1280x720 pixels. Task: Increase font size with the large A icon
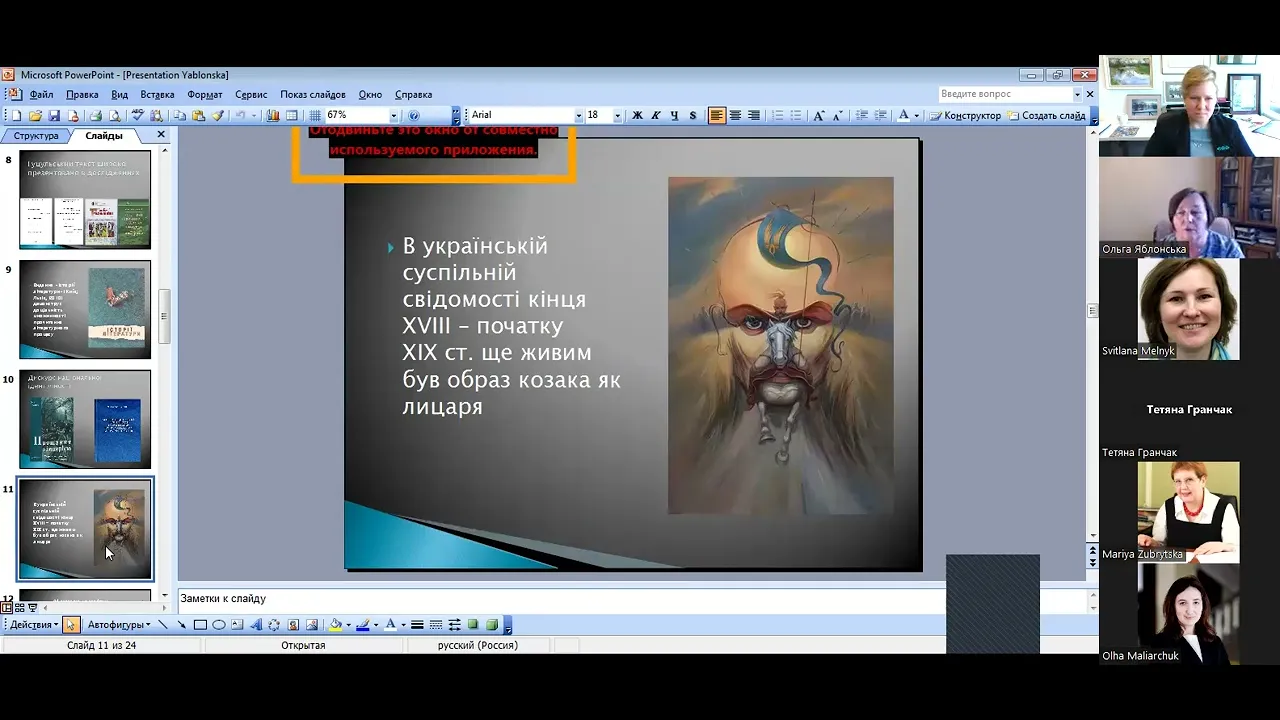[819, 116]
